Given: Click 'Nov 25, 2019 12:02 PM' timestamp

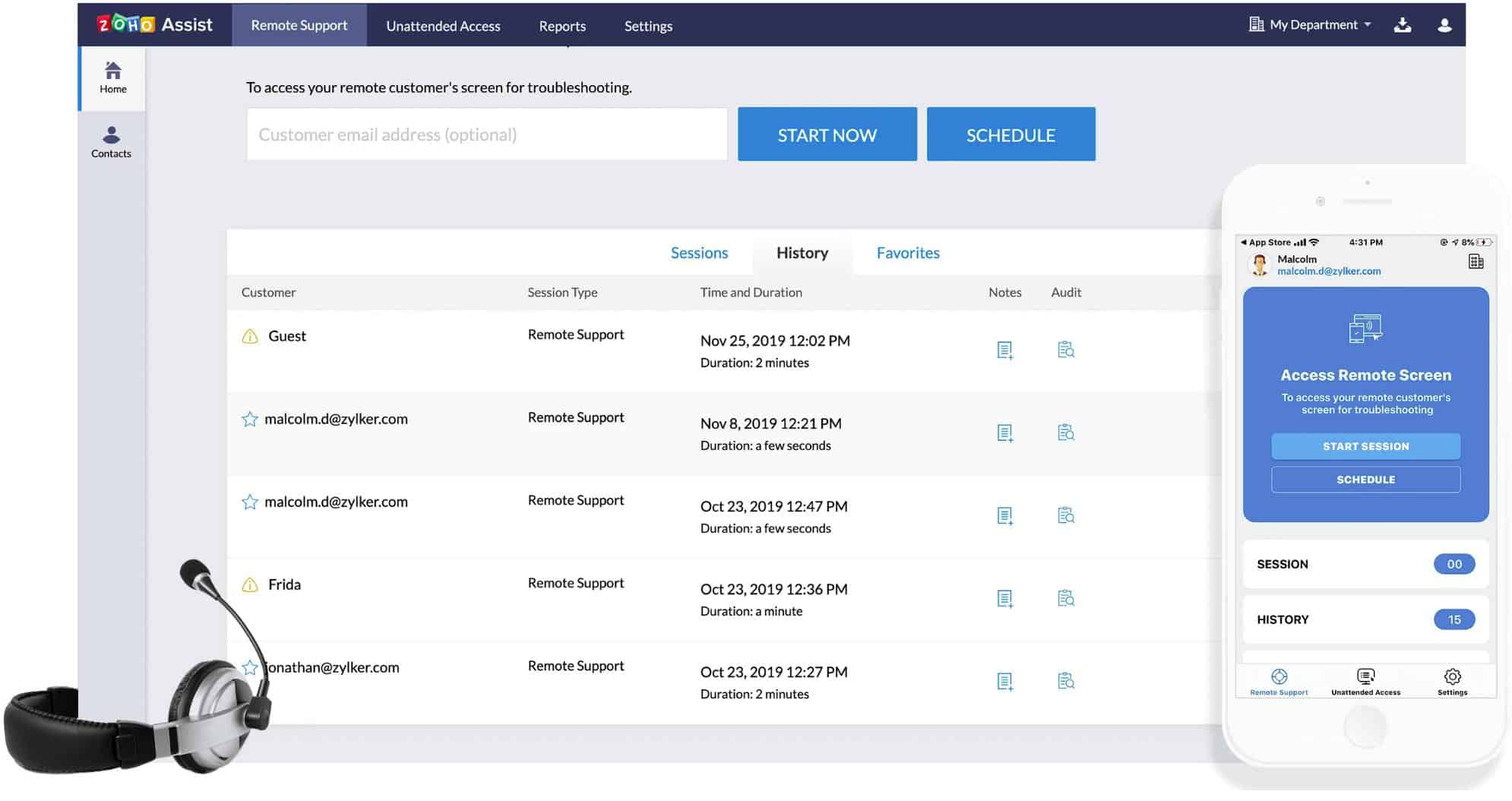Looking at the screenshot, I should (775, 341).
